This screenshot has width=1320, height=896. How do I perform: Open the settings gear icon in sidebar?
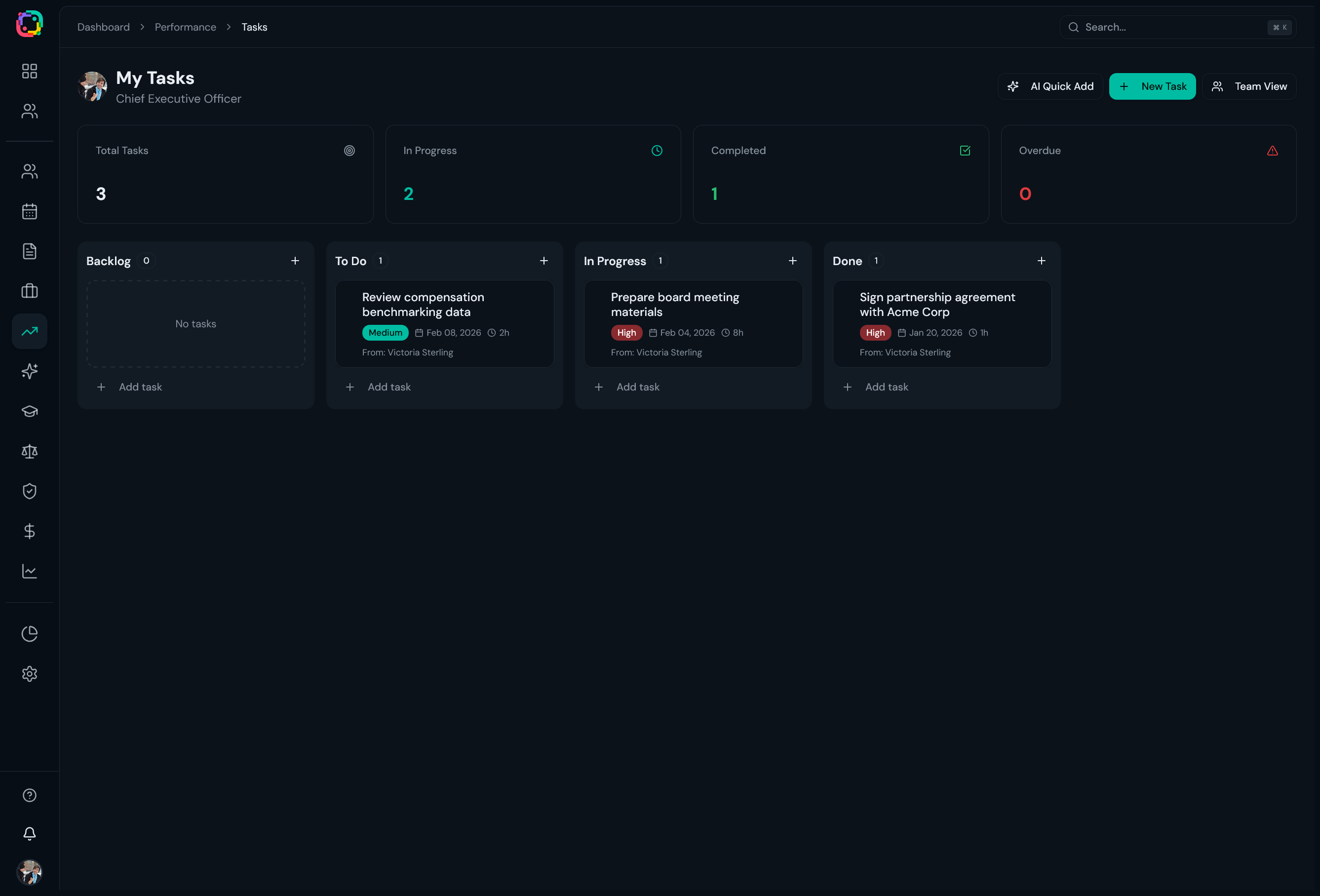30,673
